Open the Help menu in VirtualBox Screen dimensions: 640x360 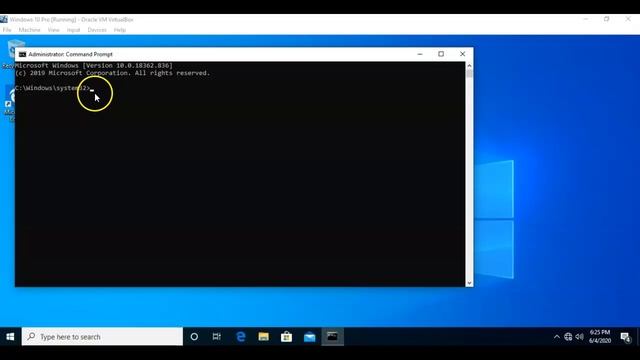[x=120, y=30]
